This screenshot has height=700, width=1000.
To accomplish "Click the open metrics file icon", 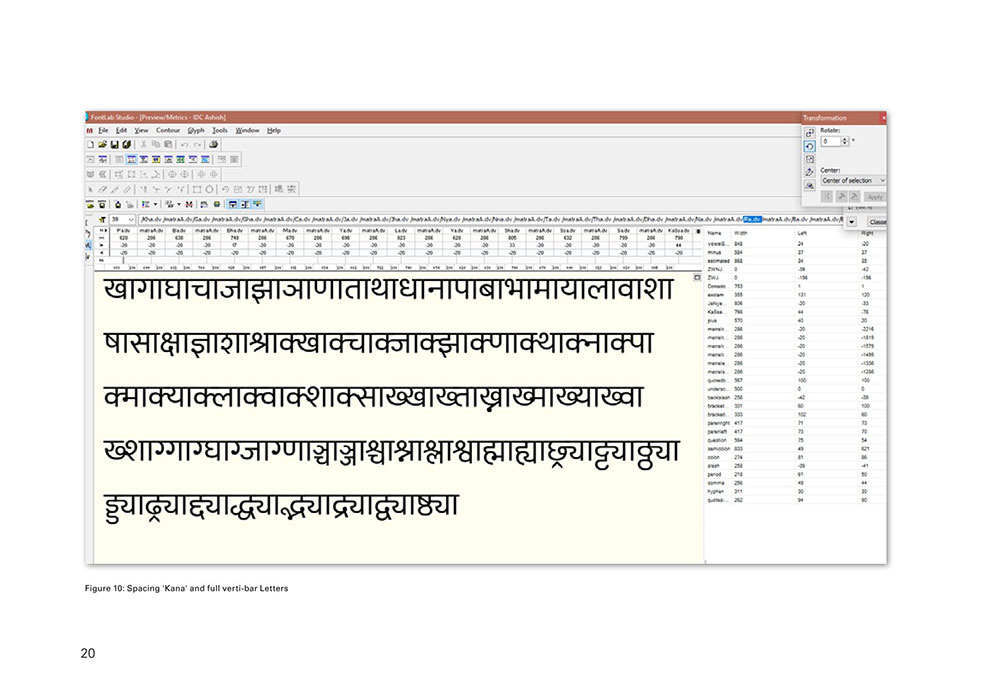I will [x=91, y=205].
